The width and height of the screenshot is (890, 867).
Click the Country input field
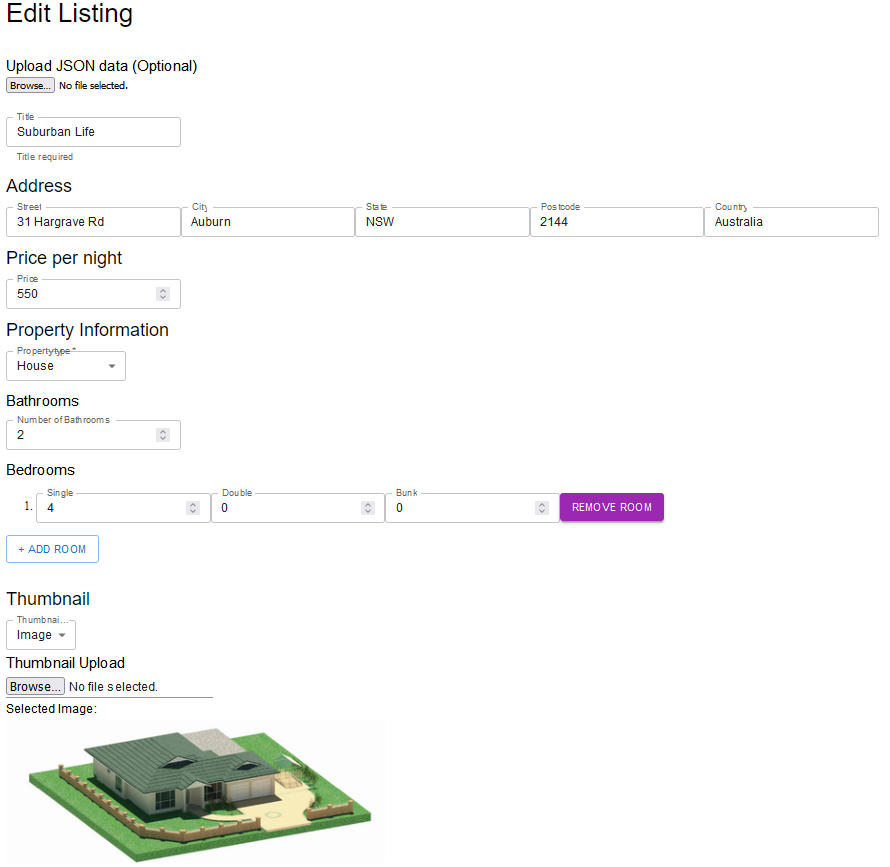point(790,222)
